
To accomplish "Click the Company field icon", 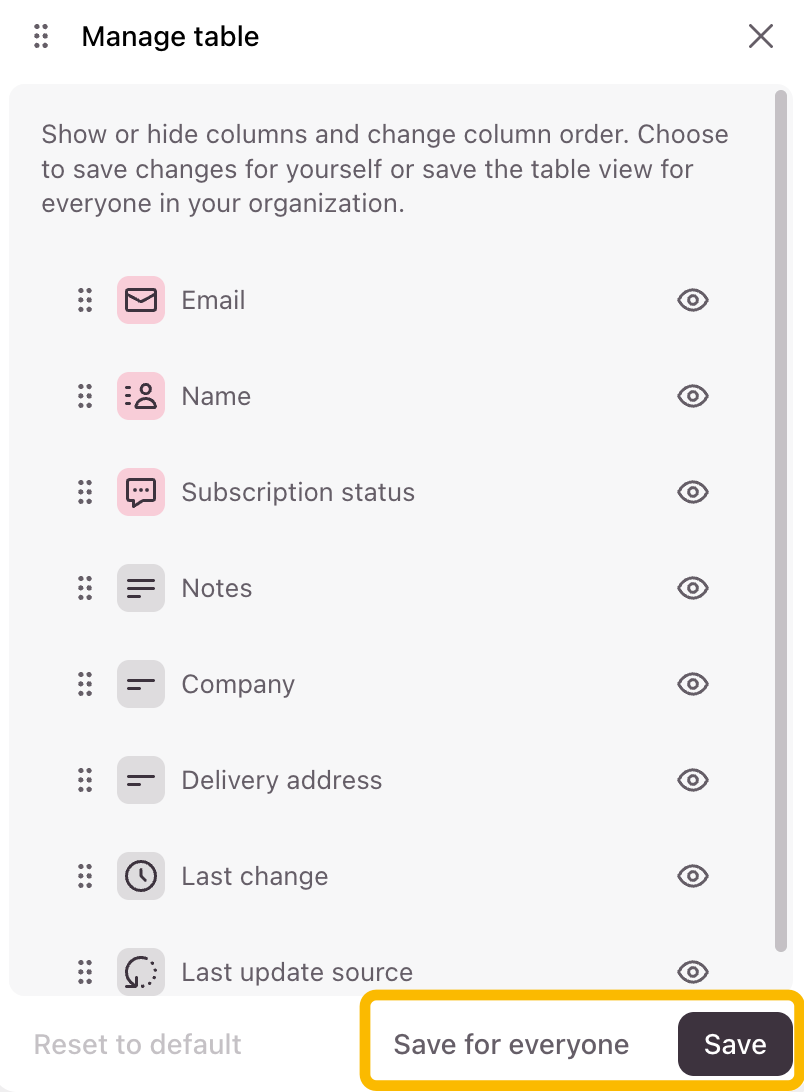I will [x=141, y=684].
